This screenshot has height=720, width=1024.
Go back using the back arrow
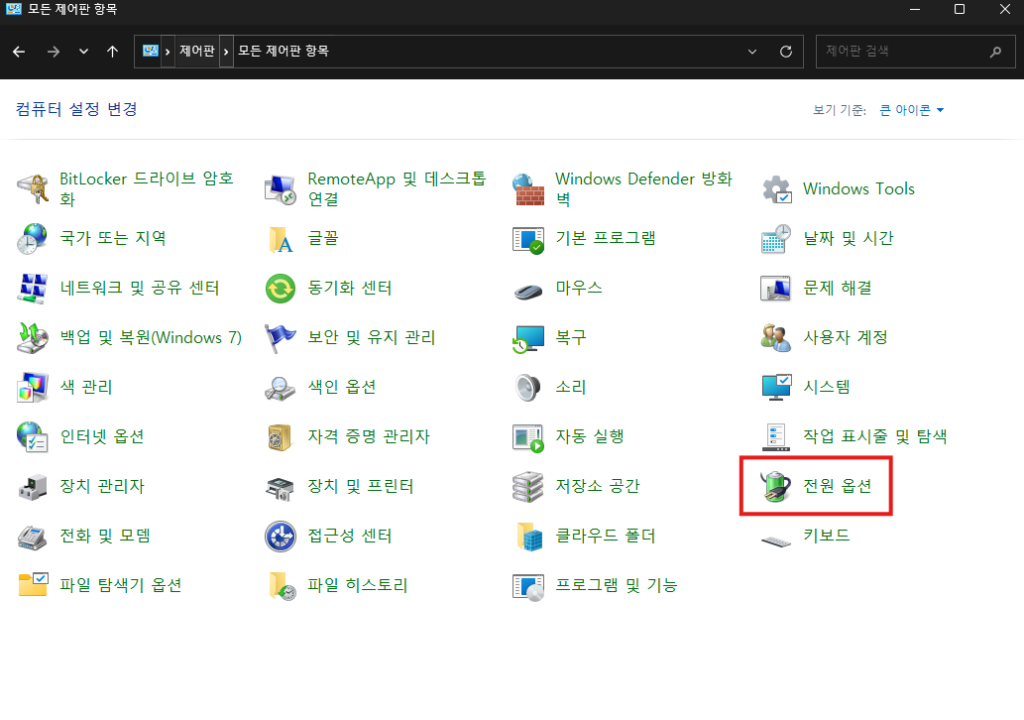19,51
